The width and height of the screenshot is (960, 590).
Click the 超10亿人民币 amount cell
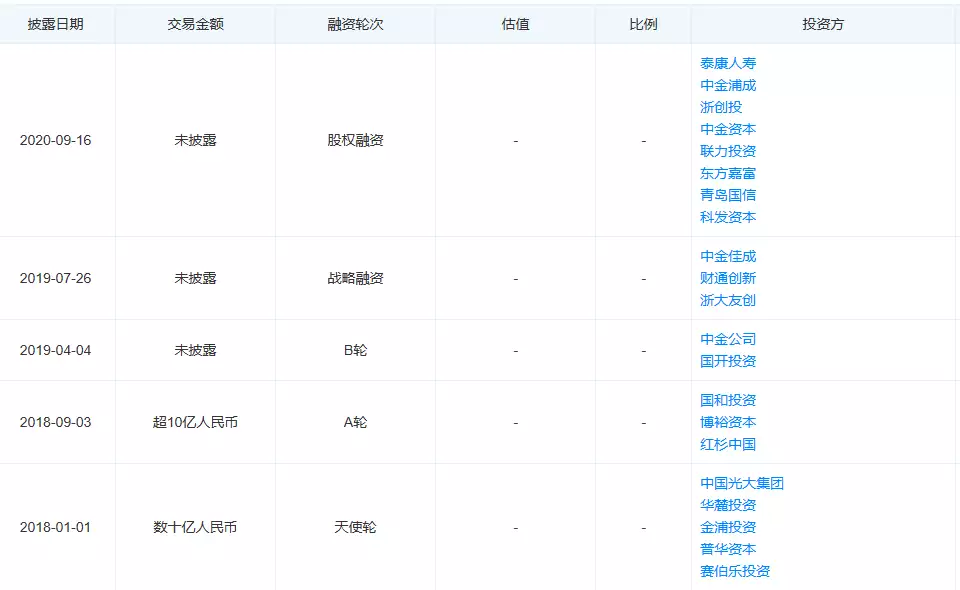pos(195,422)
